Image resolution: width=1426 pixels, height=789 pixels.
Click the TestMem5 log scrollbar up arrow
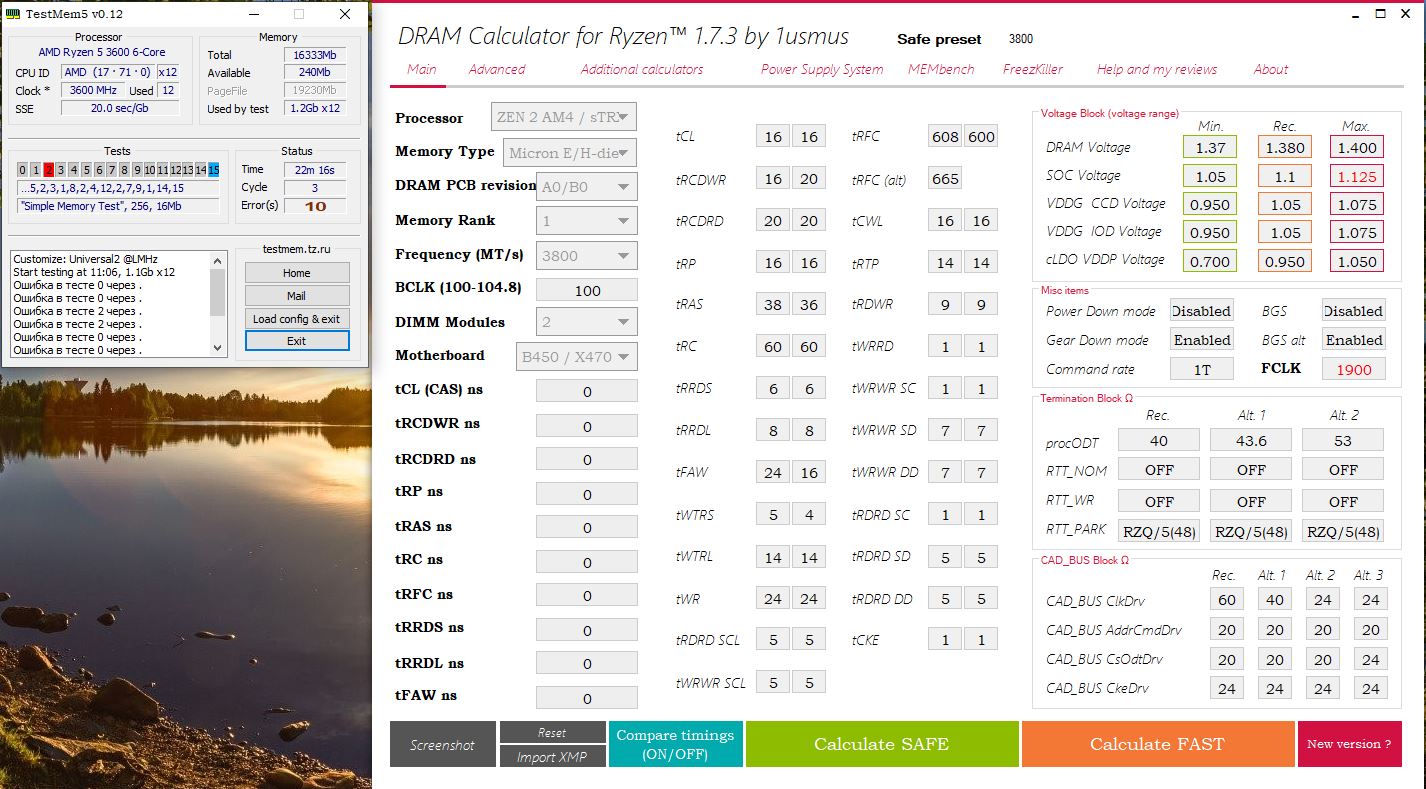pos(219,260)
